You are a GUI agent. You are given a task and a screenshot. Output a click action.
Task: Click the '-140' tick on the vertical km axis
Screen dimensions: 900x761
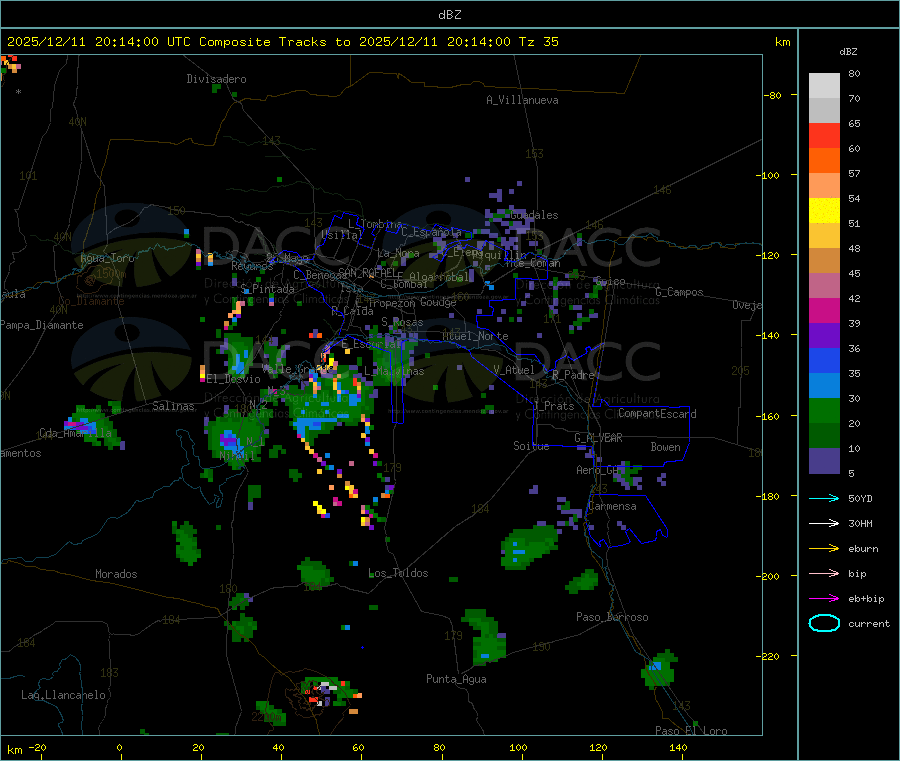pyautogui.click(x=769, y=335)
